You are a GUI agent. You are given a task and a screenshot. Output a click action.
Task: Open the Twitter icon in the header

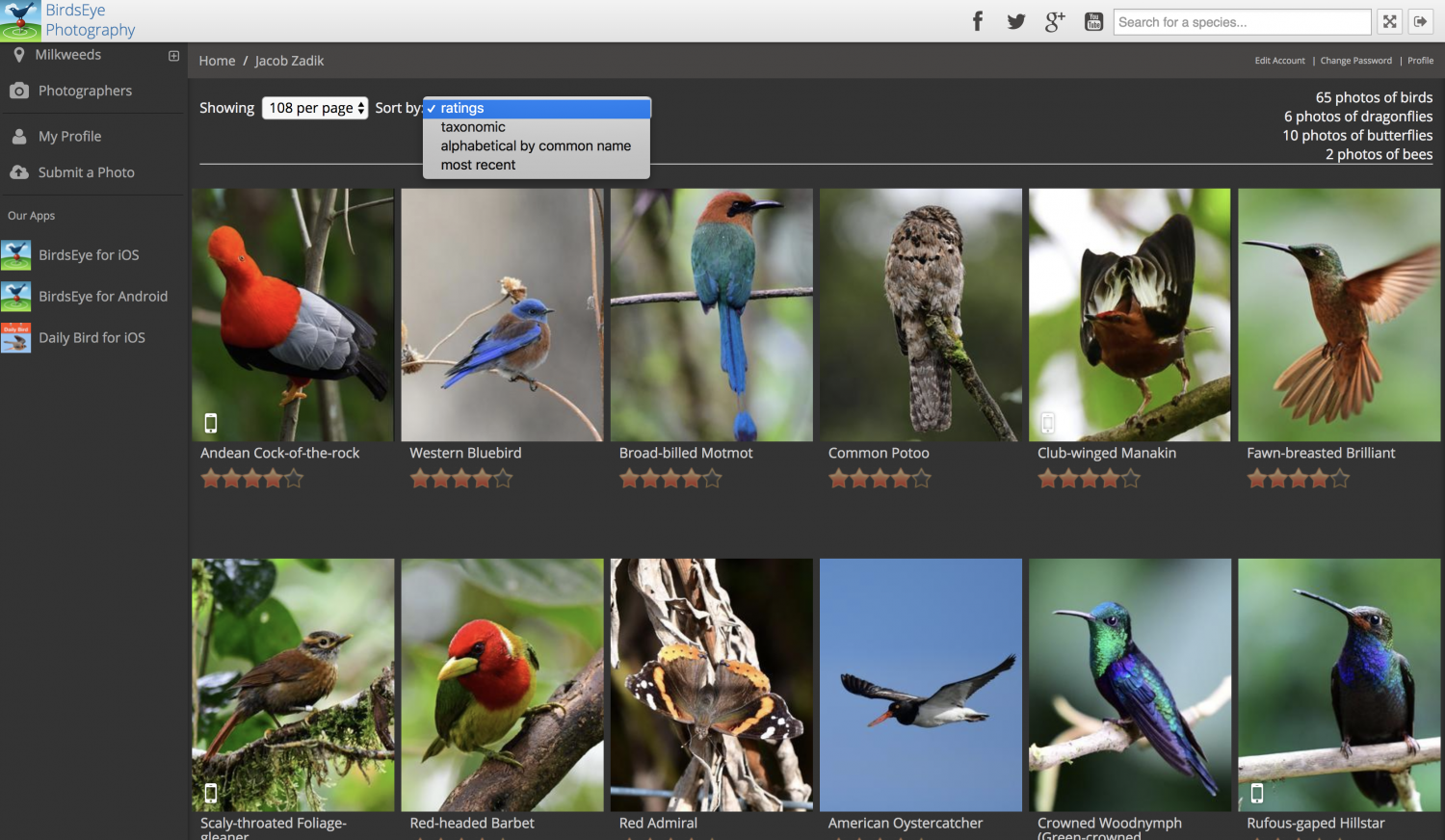pyautogui.click(x=1015, y=20)
